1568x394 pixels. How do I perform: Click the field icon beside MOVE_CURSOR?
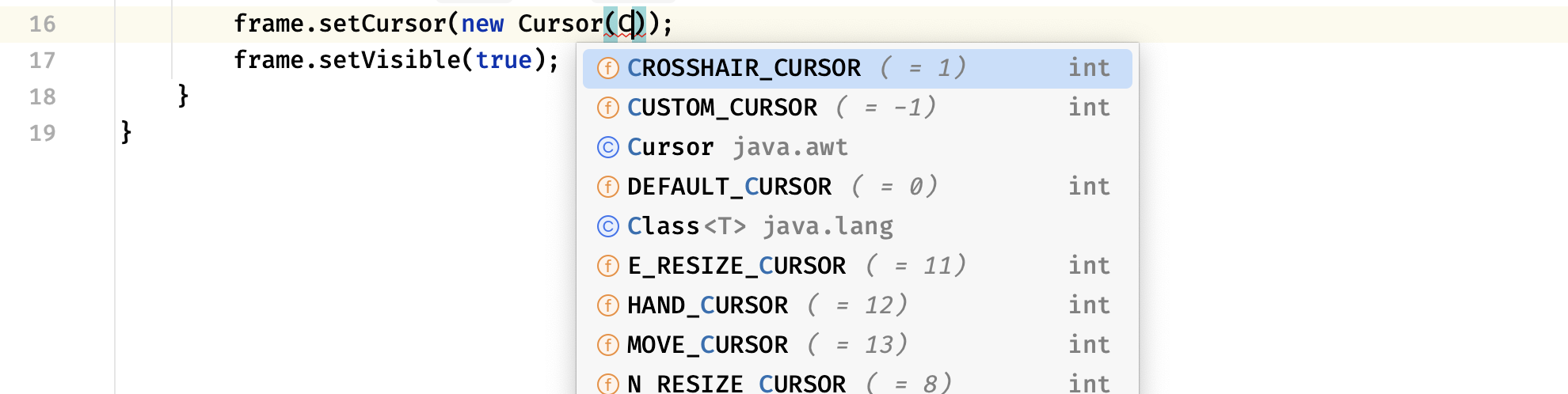[x=607, y=345]
